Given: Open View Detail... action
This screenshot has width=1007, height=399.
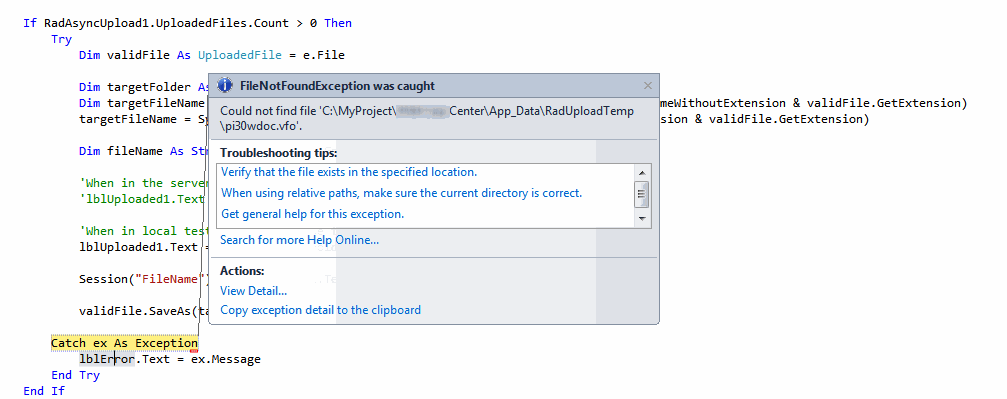Looking at the screenshot, I should tap(254, 291).
